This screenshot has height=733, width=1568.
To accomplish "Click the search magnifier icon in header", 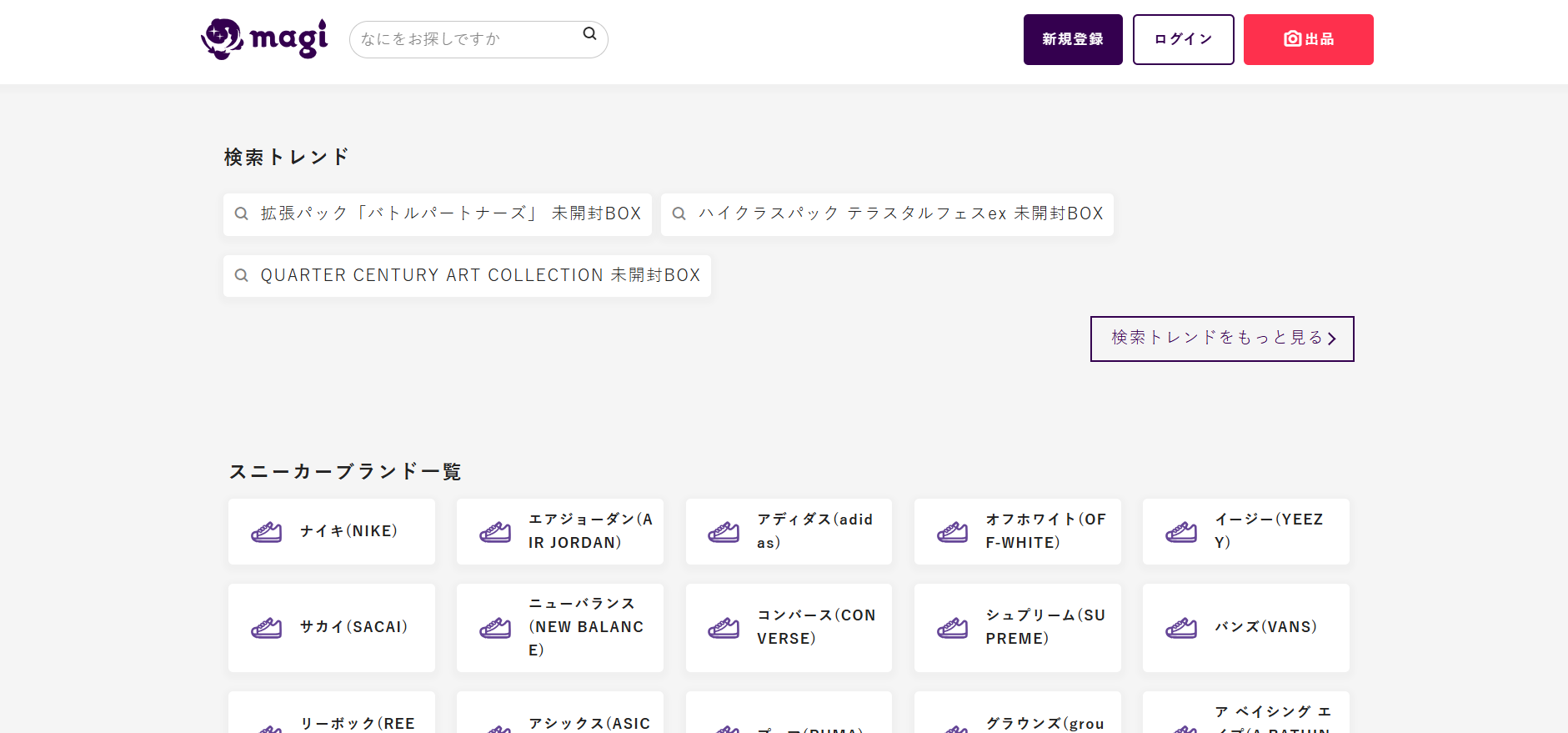I will 589,34.
